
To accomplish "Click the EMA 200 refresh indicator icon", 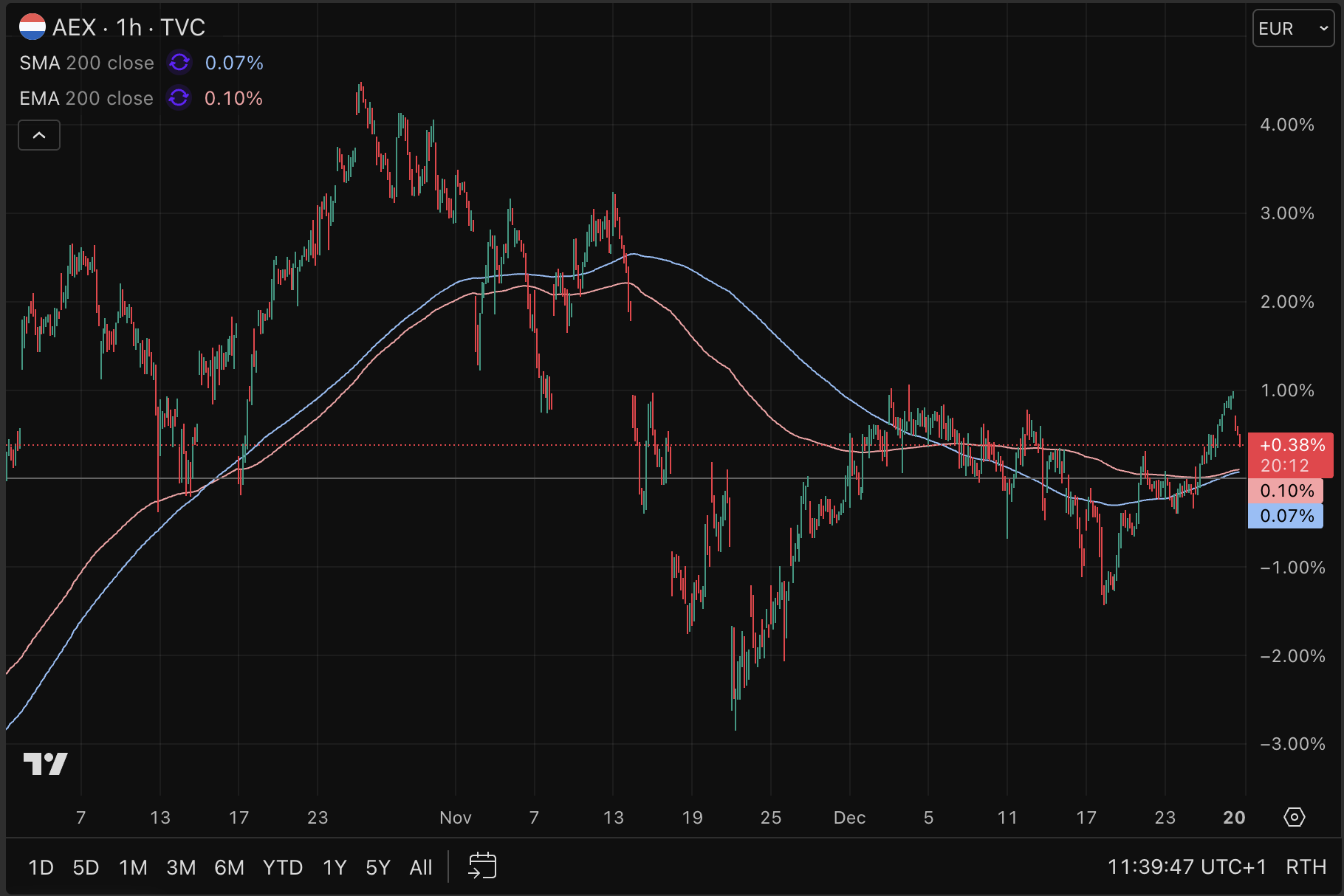I will (179, 98).
